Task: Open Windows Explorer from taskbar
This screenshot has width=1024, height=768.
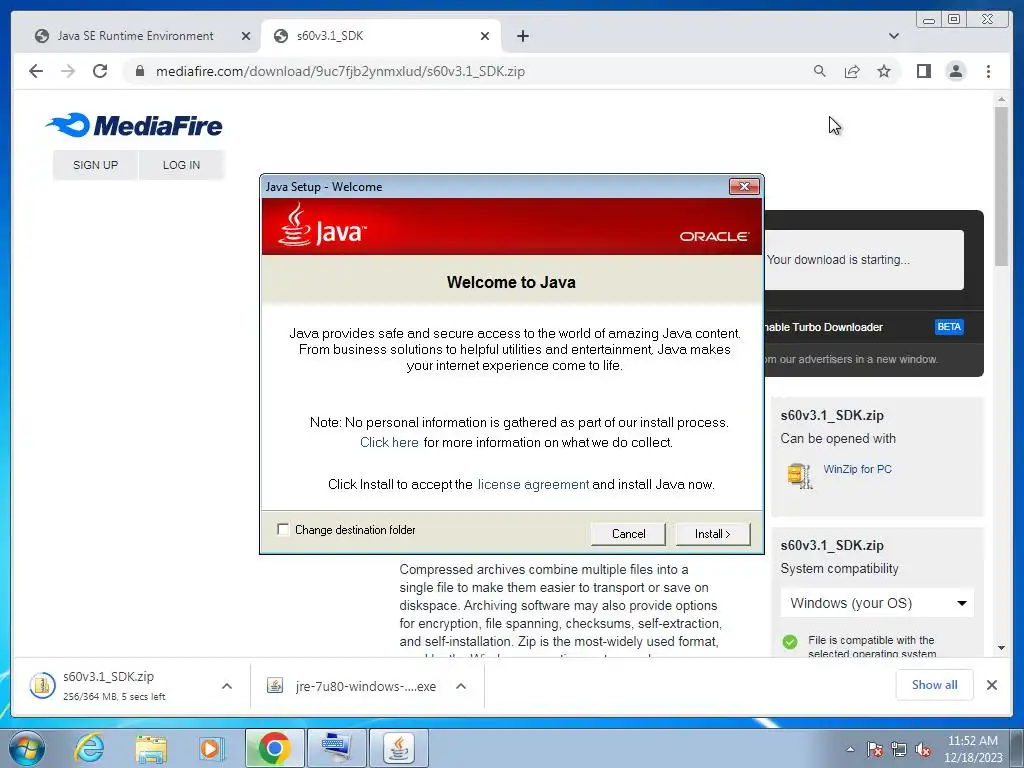Action: (151, 748)
